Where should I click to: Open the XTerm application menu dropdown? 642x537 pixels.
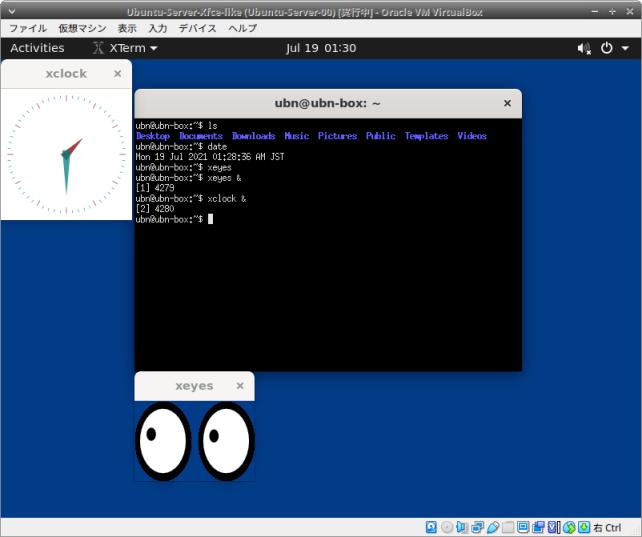click(x=125, y=48)
